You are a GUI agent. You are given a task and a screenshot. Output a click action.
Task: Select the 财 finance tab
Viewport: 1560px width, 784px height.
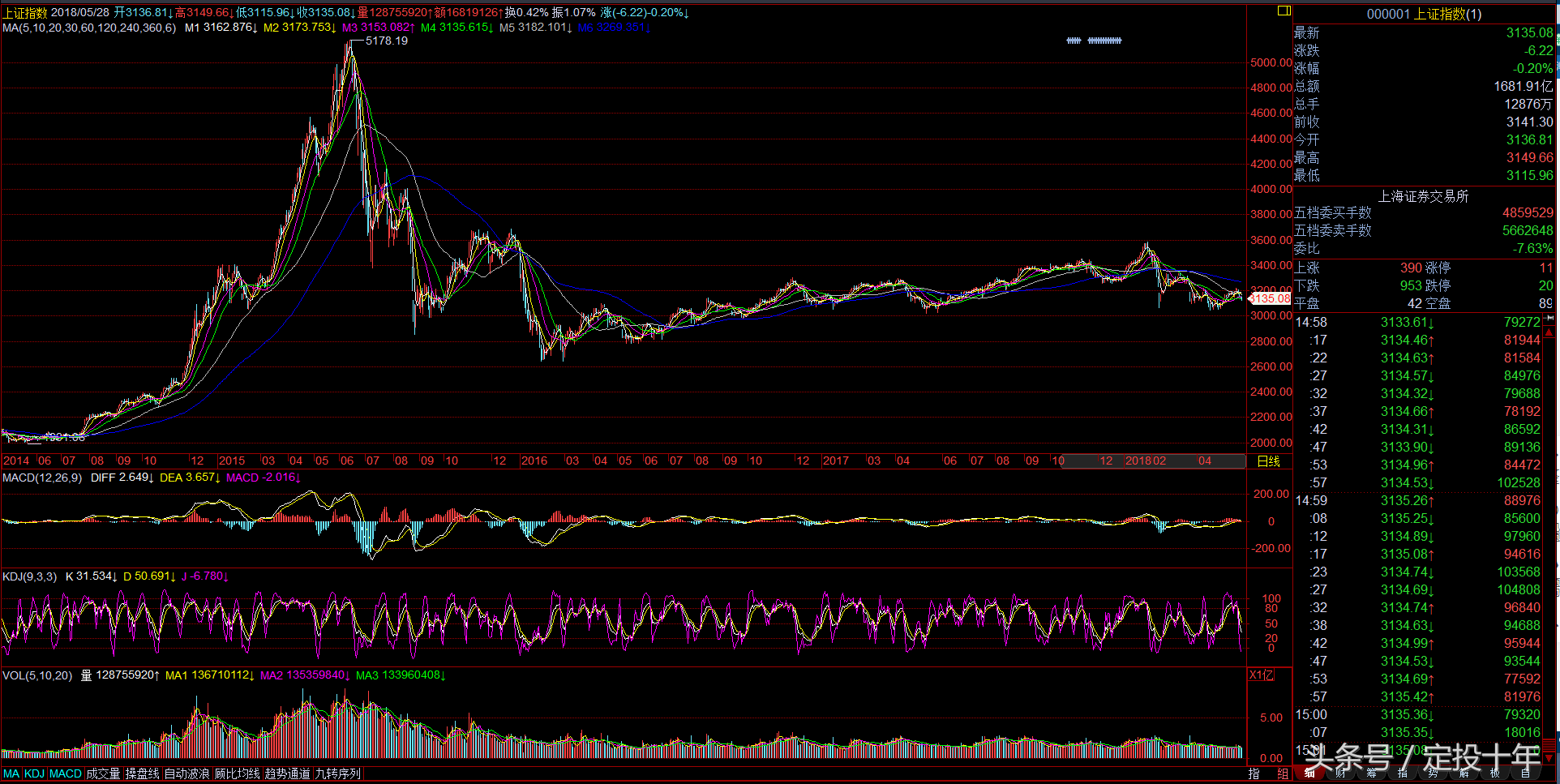tap(1340, 773)
